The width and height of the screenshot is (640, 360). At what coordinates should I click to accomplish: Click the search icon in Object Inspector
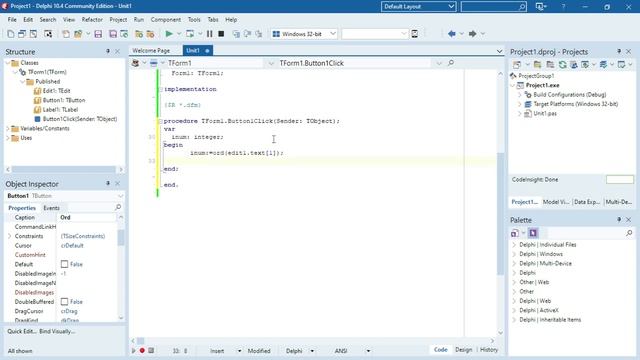click(118, 207)
